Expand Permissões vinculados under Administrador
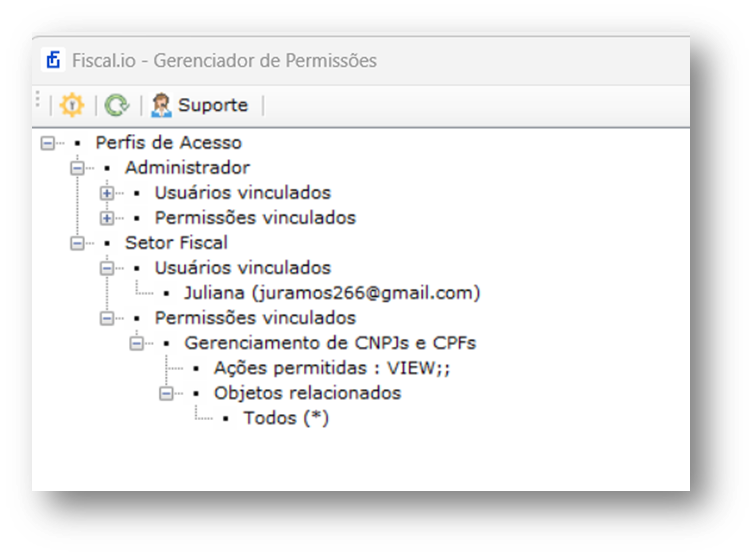The width and height of the screenshot is (755, 556). point(107,218)
